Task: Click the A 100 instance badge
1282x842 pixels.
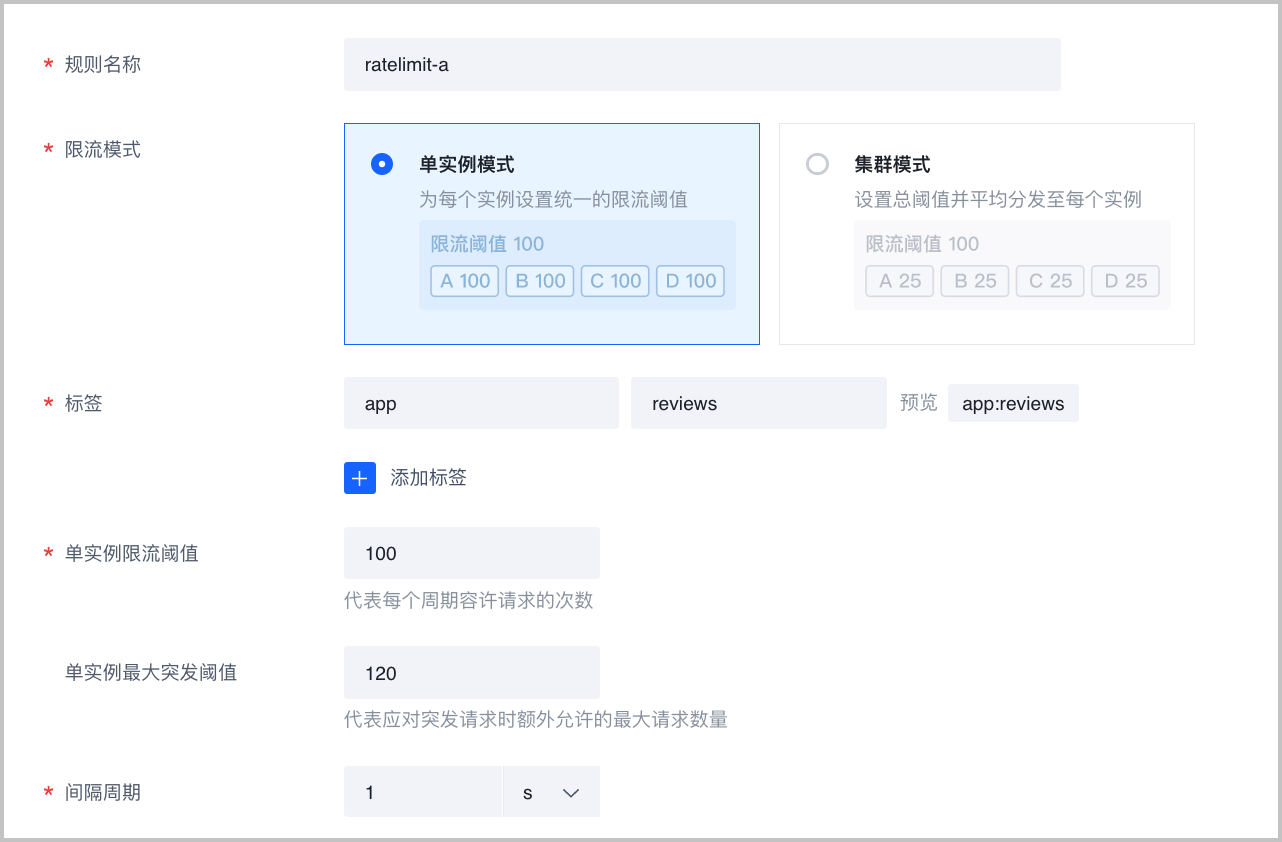Action: [x=465, y=281]
